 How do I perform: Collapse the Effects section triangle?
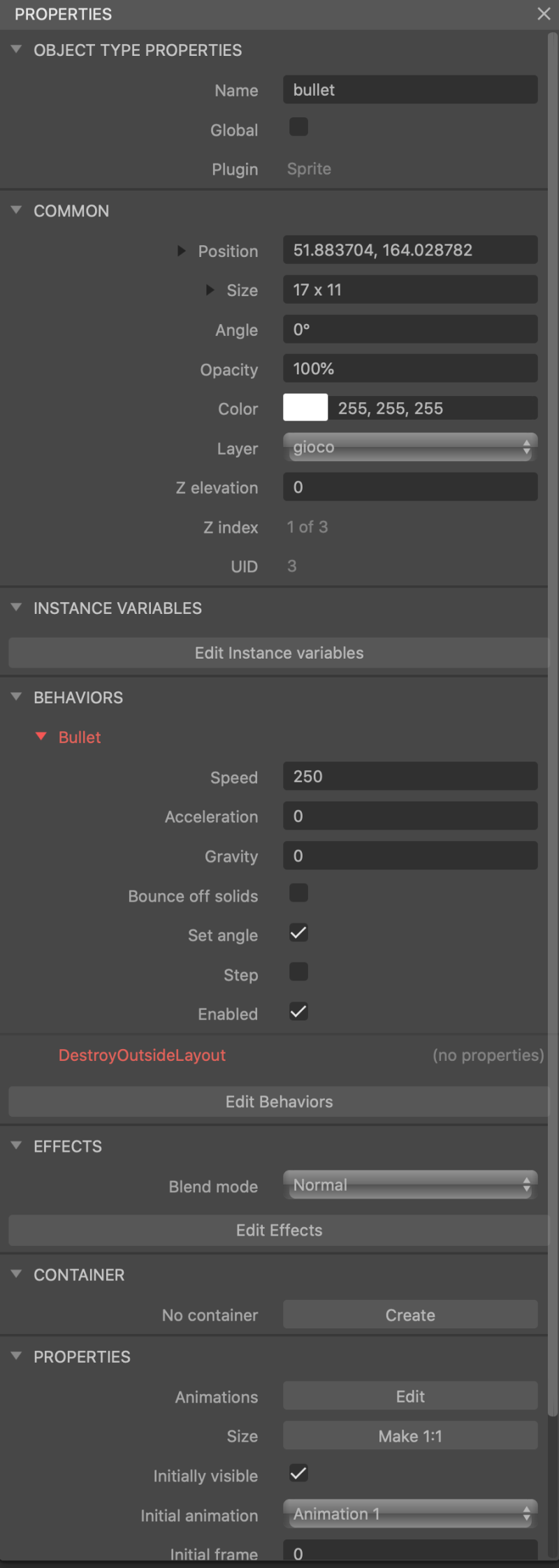click(x=16, y=1145)
